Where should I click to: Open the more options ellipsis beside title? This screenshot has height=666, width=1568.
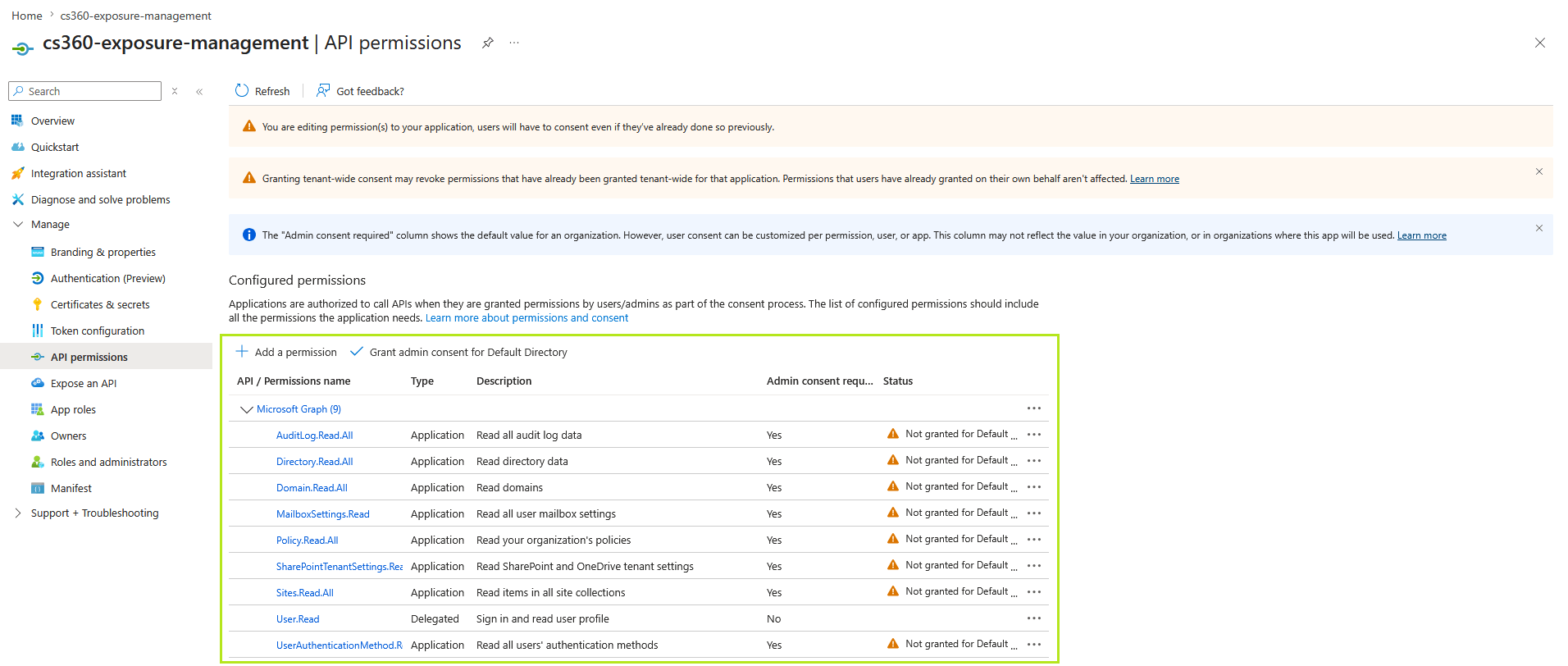(514, 43)
